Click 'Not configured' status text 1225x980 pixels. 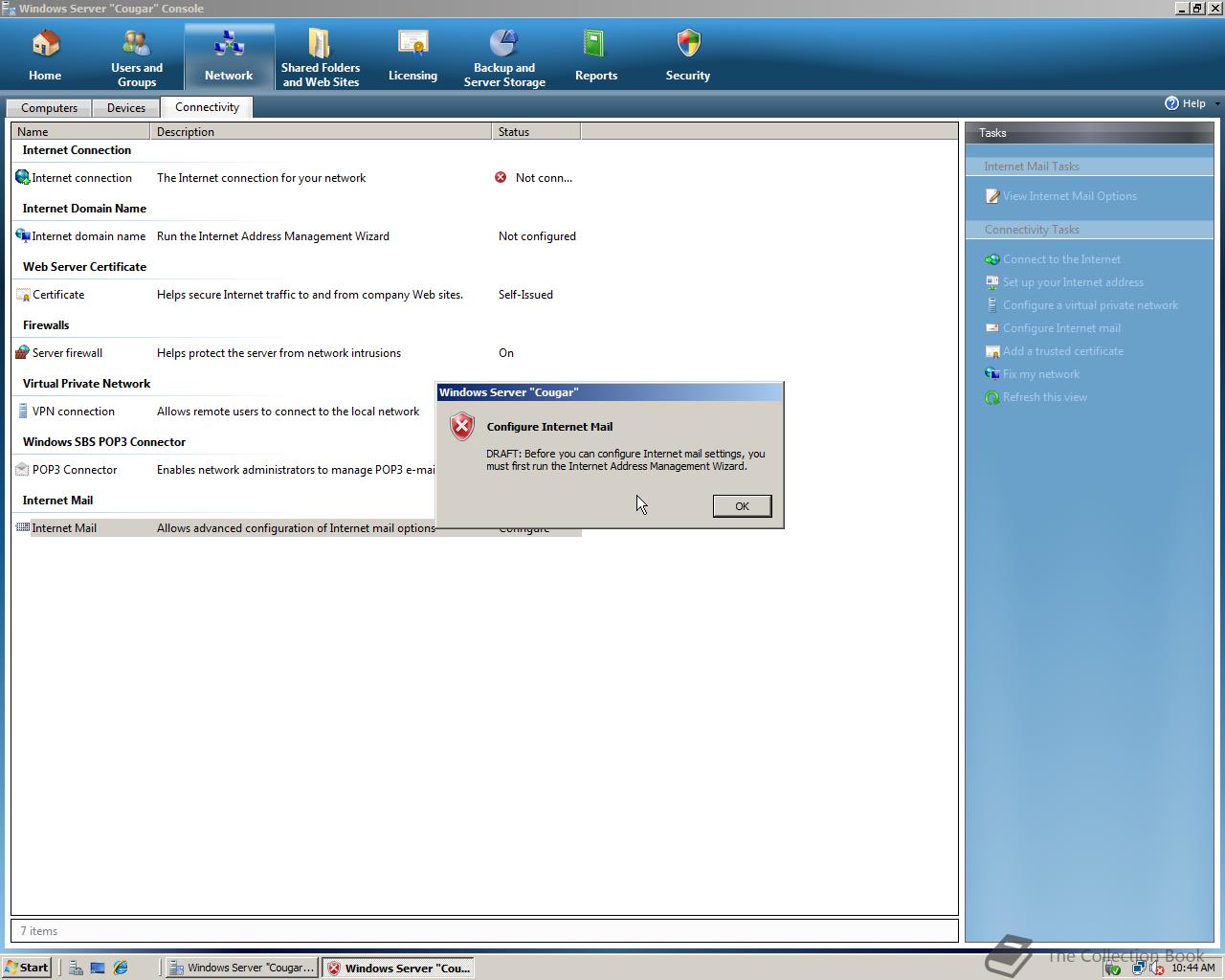[537, 236]
